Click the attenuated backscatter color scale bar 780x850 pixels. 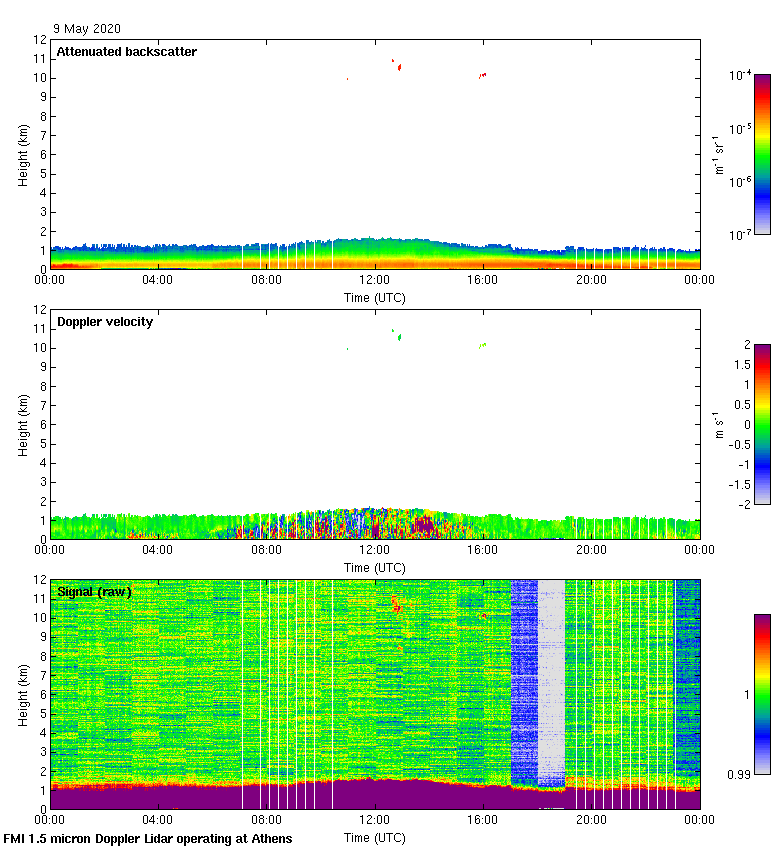762,154
